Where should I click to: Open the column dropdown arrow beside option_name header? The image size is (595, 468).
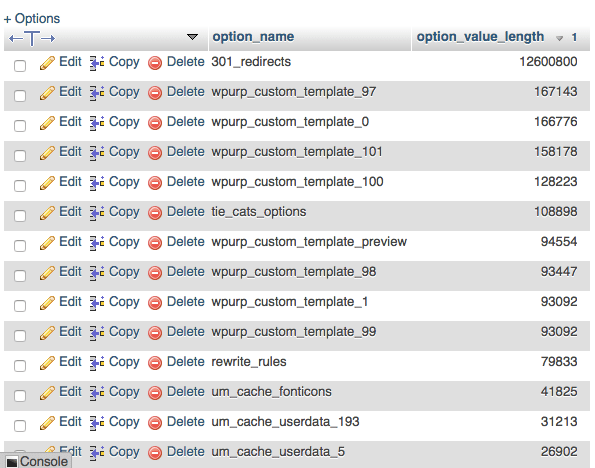[192, 37]
